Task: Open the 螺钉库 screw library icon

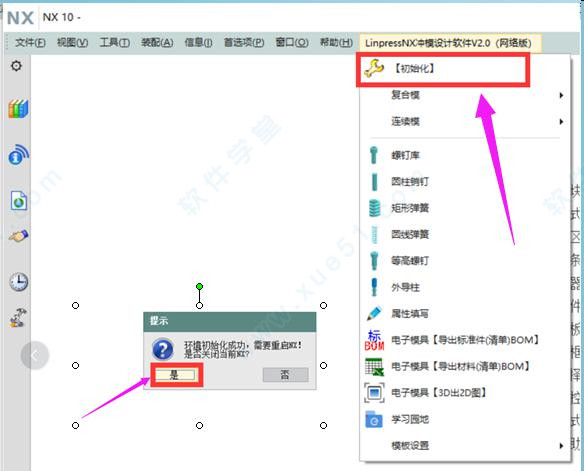Action: [x=374, y=155]
